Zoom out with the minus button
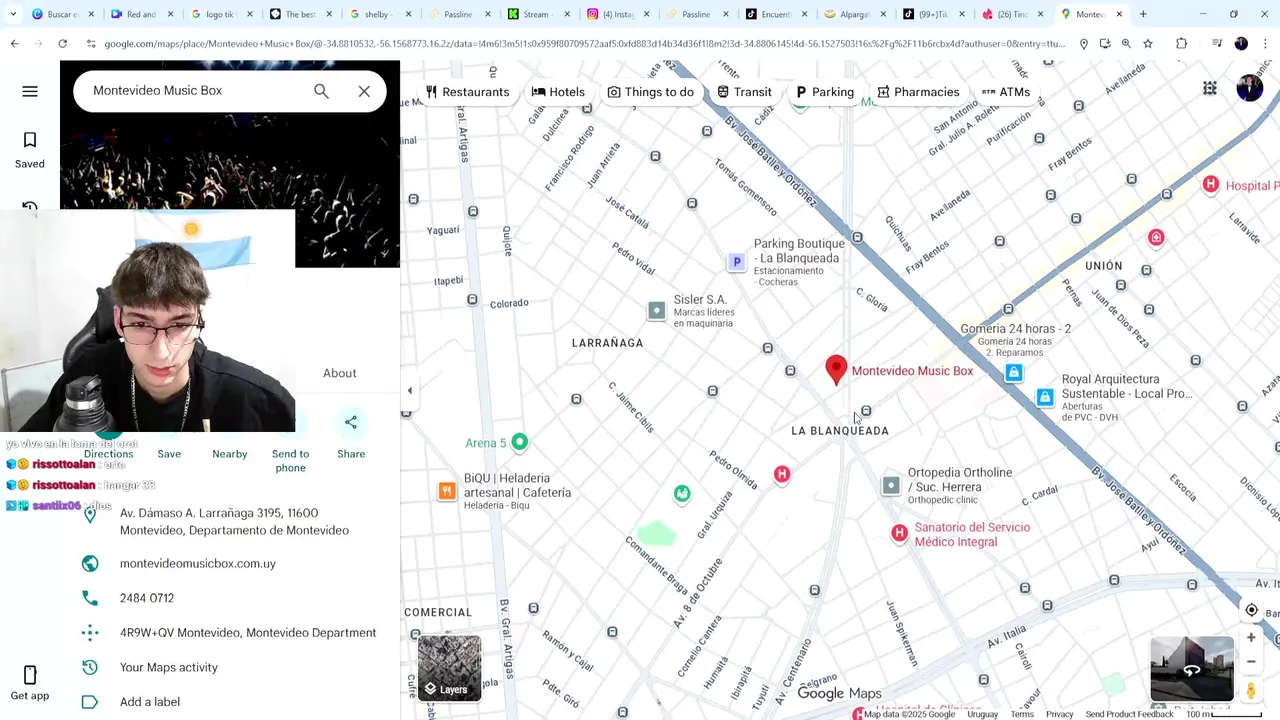 pyautogui.click(x=1251, y=662)
